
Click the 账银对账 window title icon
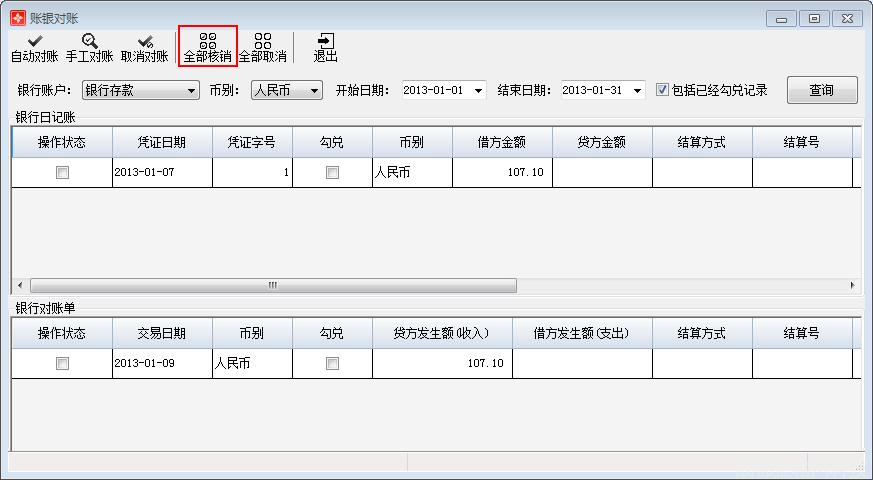(x=17, y=18)
